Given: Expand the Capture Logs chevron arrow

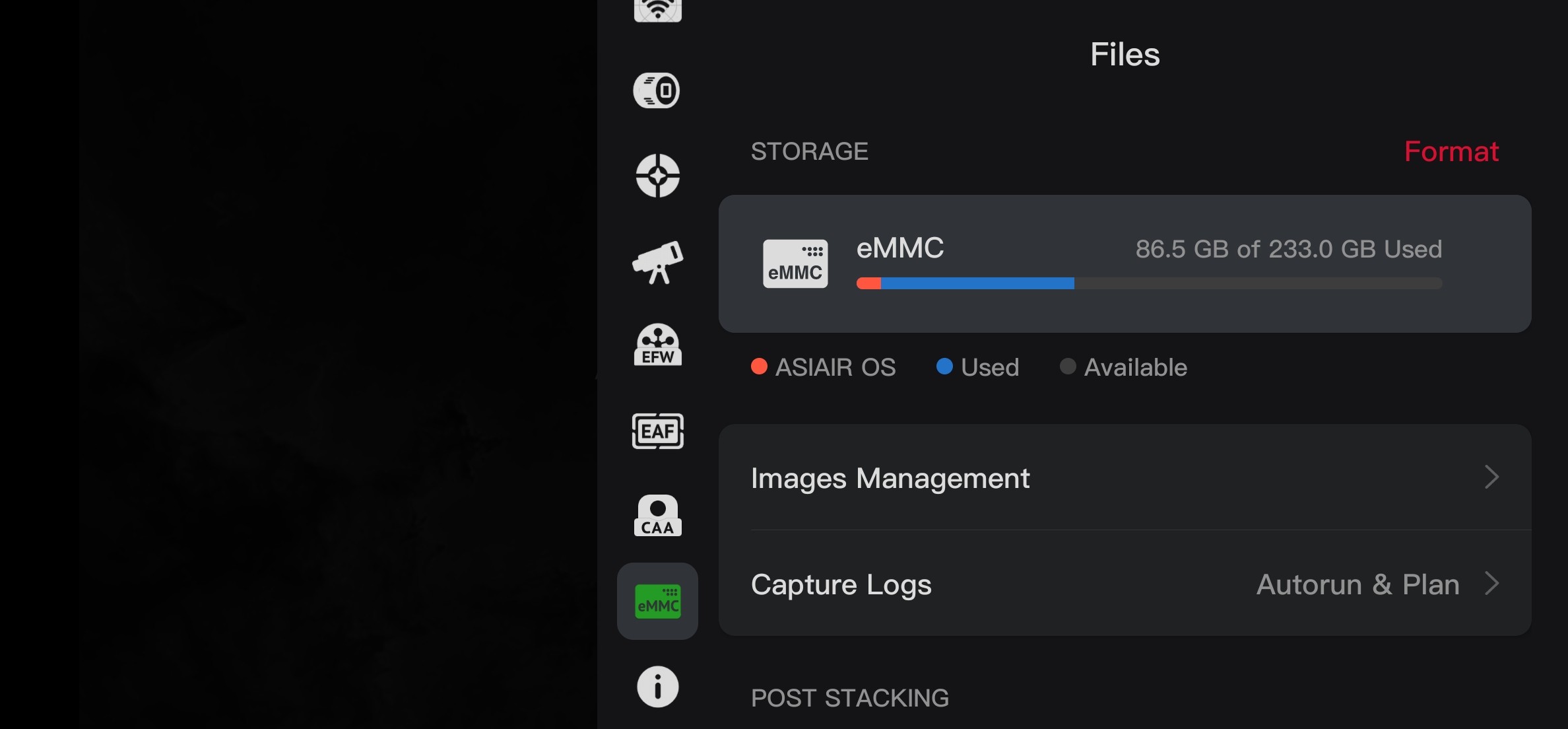Looking at the screenshot, I should click(x=1491, y=583).
